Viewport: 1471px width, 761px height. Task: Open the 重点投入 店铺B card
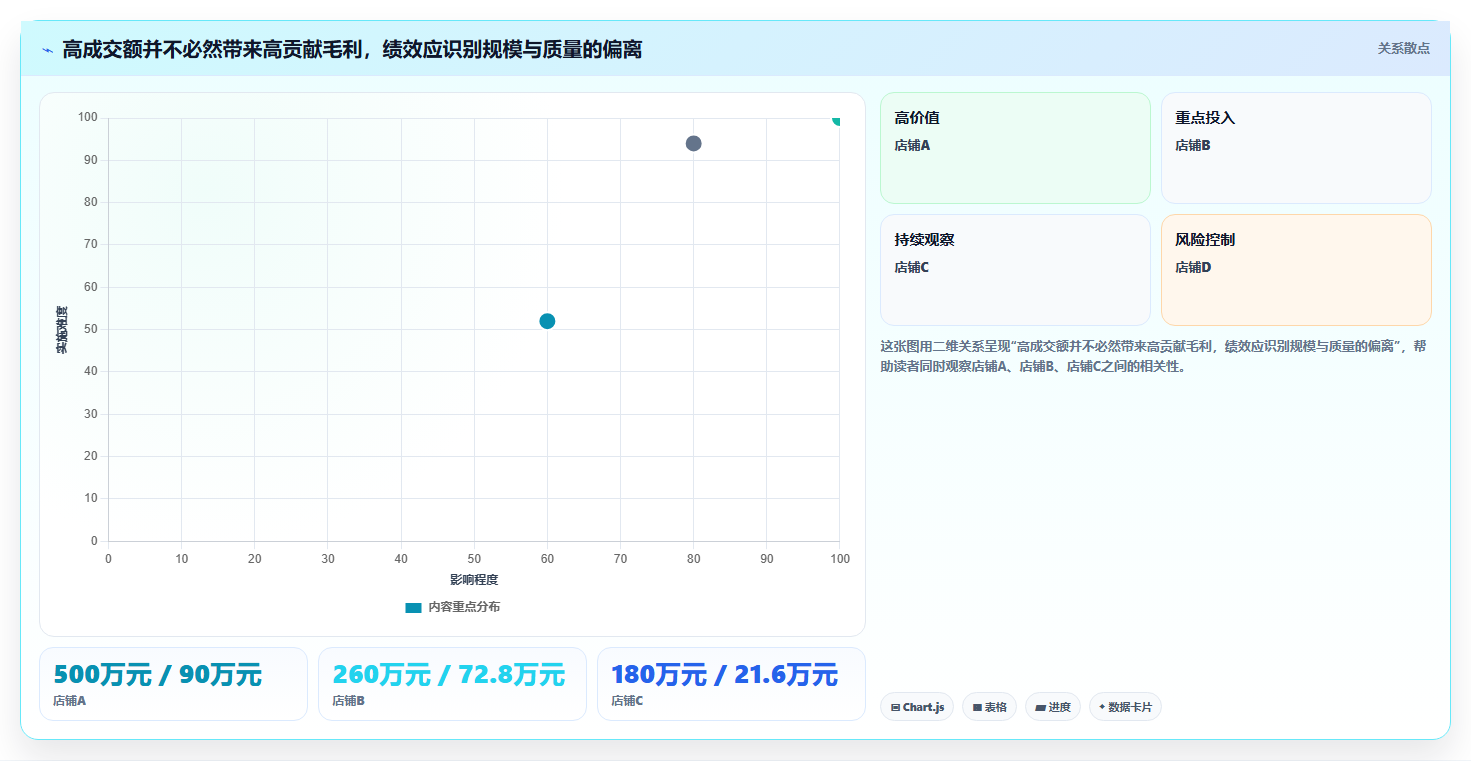(x=1296, y=148)
